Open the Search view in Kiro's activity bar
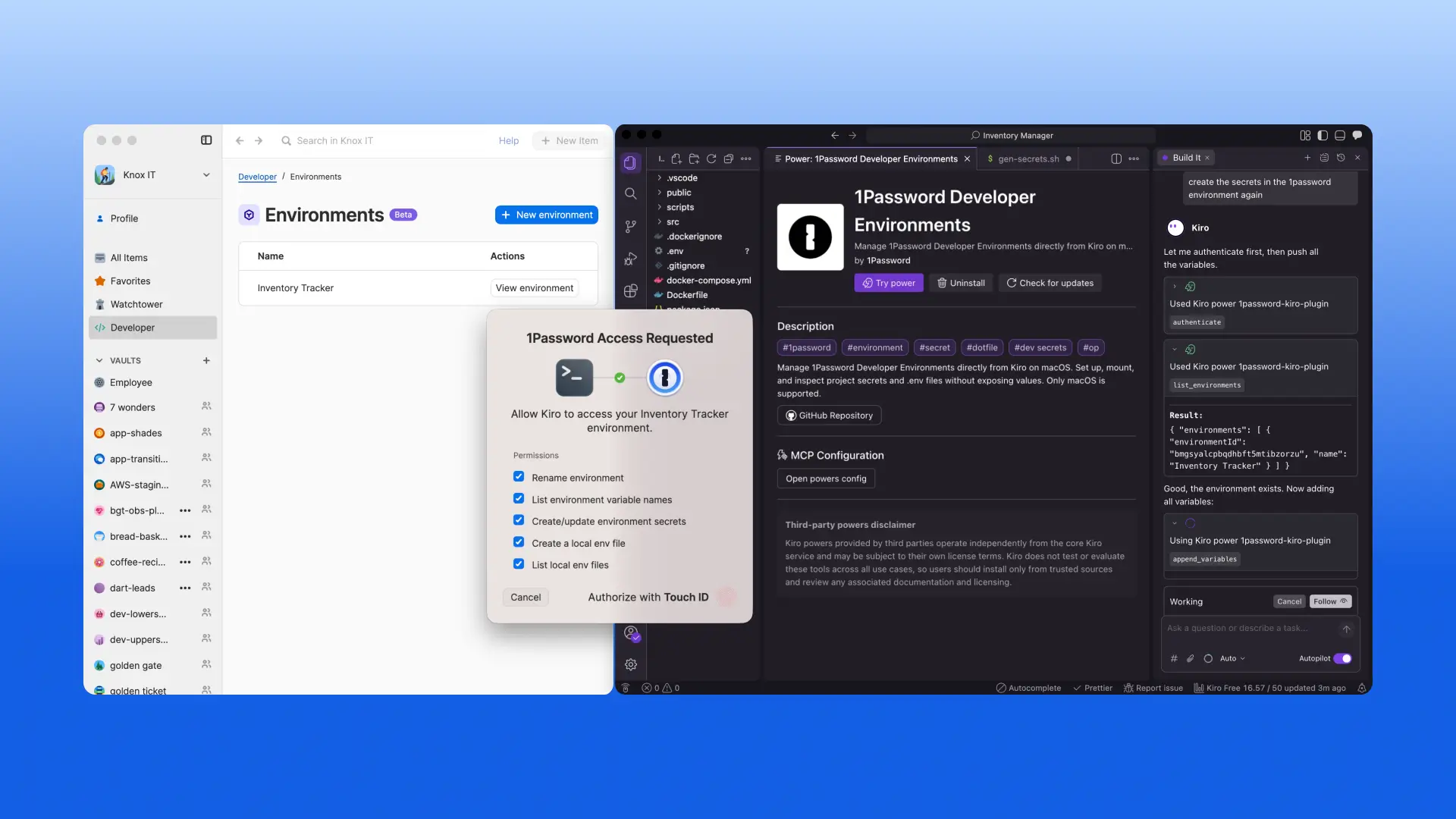The width and height of the screenshot is (1456, 819). click(630, 193)
